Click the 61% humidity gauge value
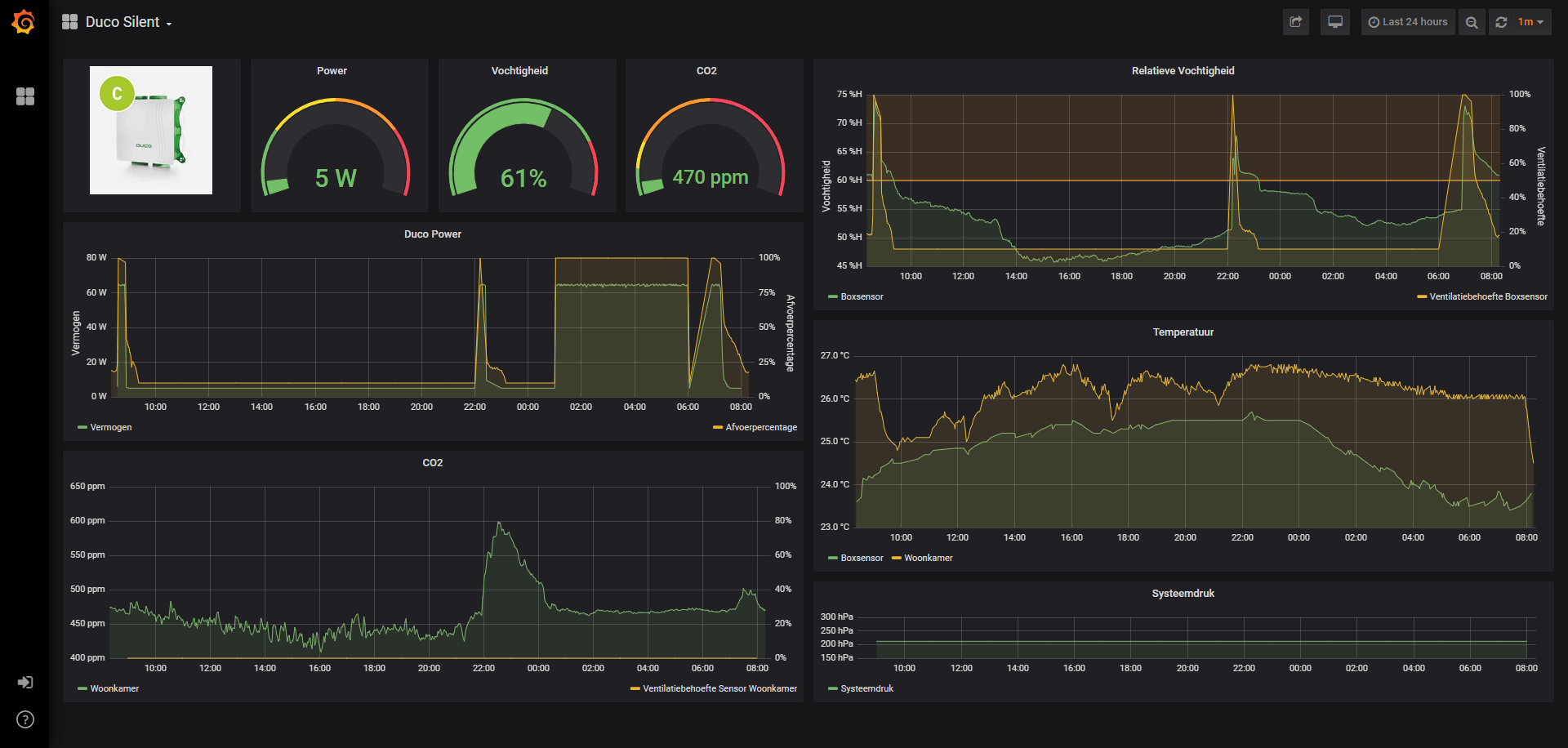1568x748 pixels. click(523, 178)
